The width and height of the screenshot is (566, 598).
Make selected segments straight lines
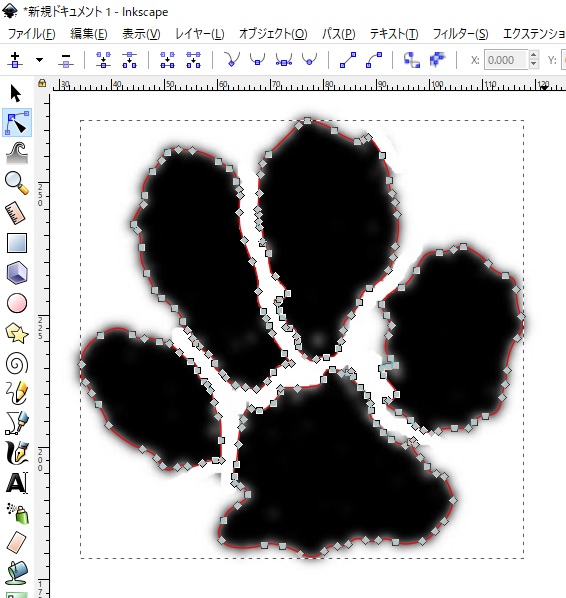[348, 60]
